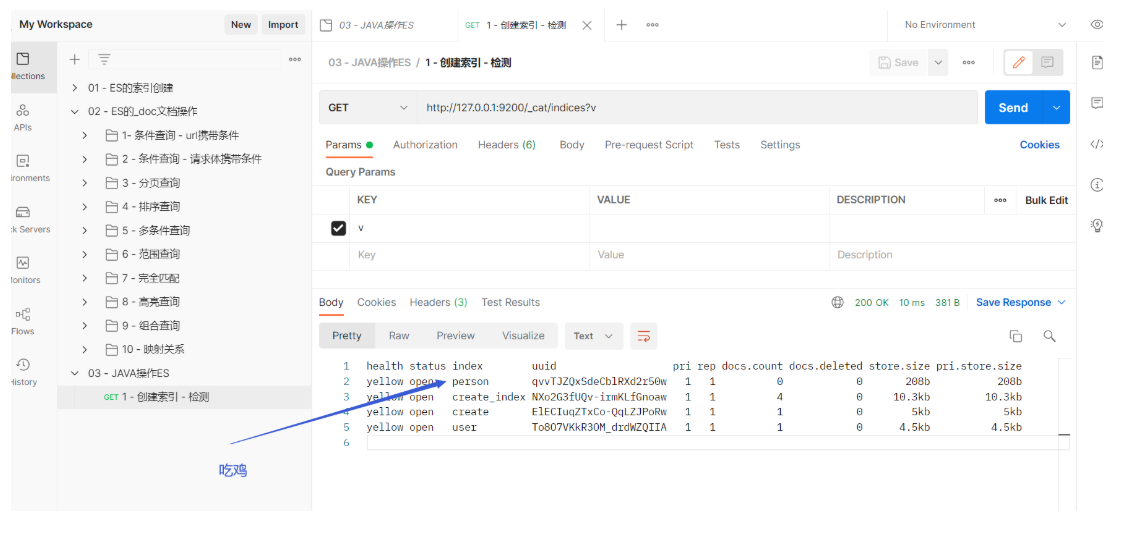
Task: Open the lightbulb icon in the right sidebar
Action: point(1097,225)
